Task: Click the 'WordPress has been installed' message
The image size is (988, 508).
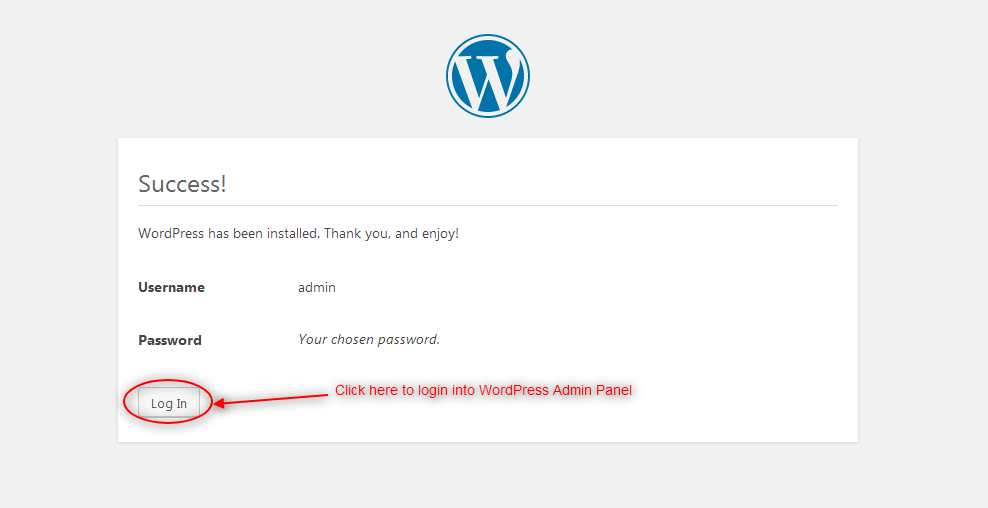Action: (x=299, y=234)
